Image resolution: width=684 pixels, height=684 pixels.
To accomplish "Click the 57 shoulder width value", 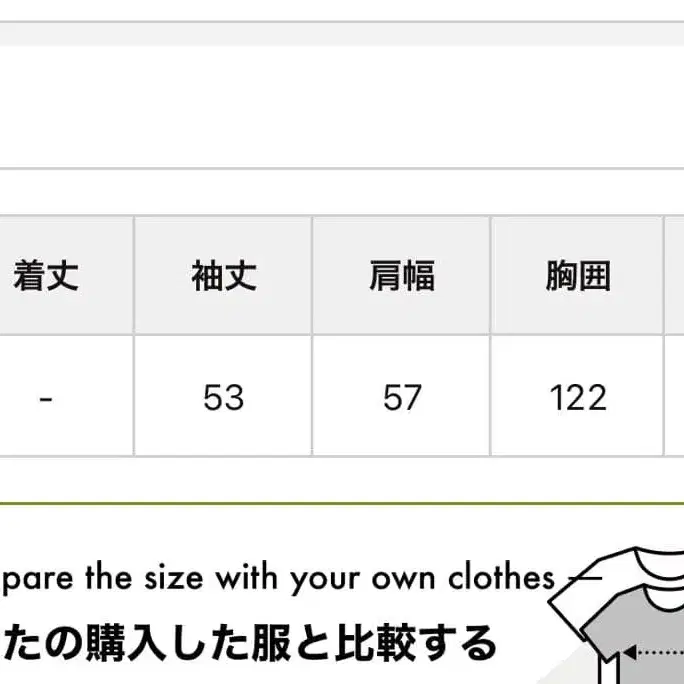I will click(401, 397).
